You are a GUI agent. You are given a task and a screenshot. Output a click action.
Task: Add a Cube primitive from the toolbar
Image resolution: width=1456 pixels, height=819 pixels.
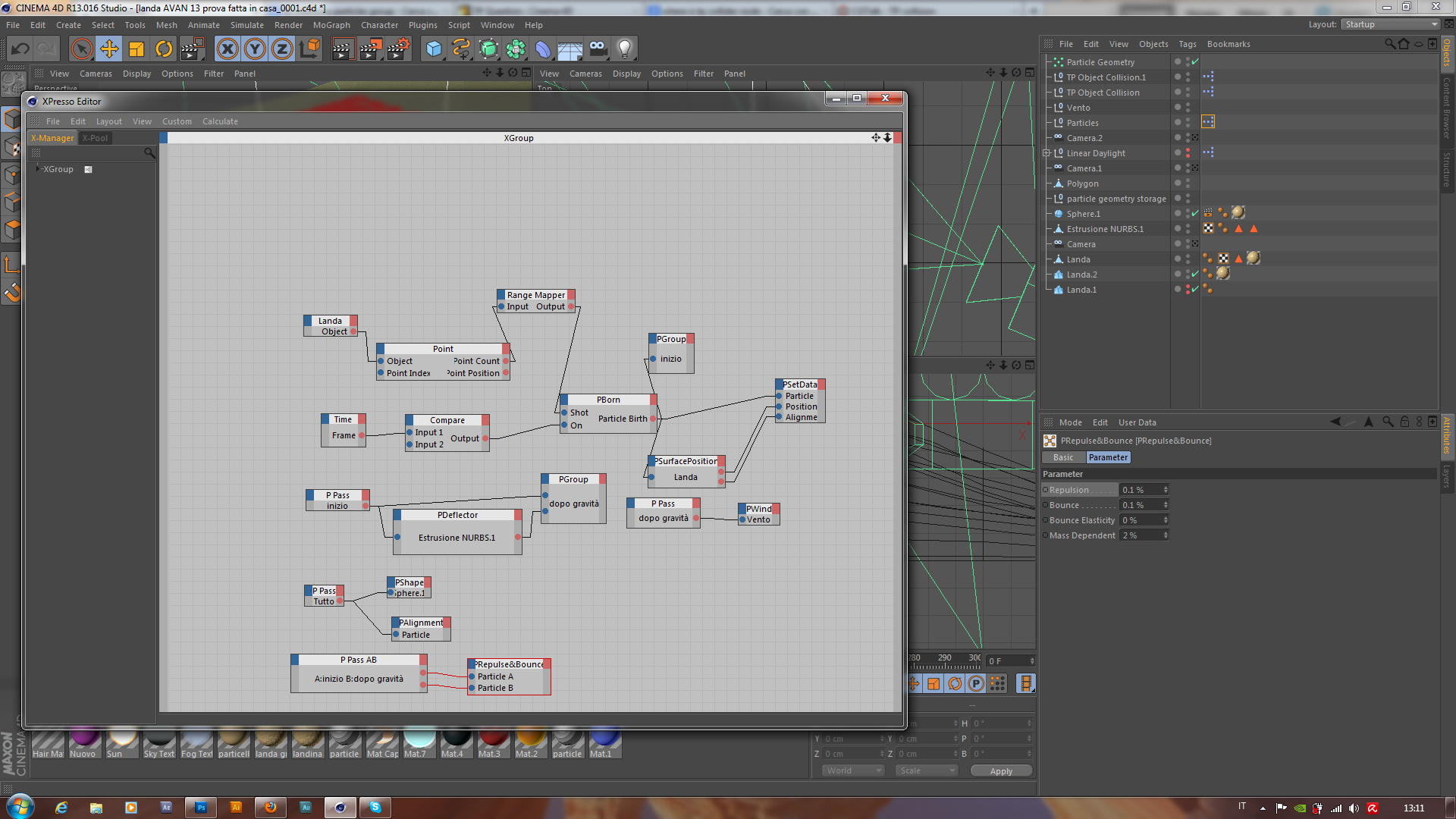click(x=434, y=49)
